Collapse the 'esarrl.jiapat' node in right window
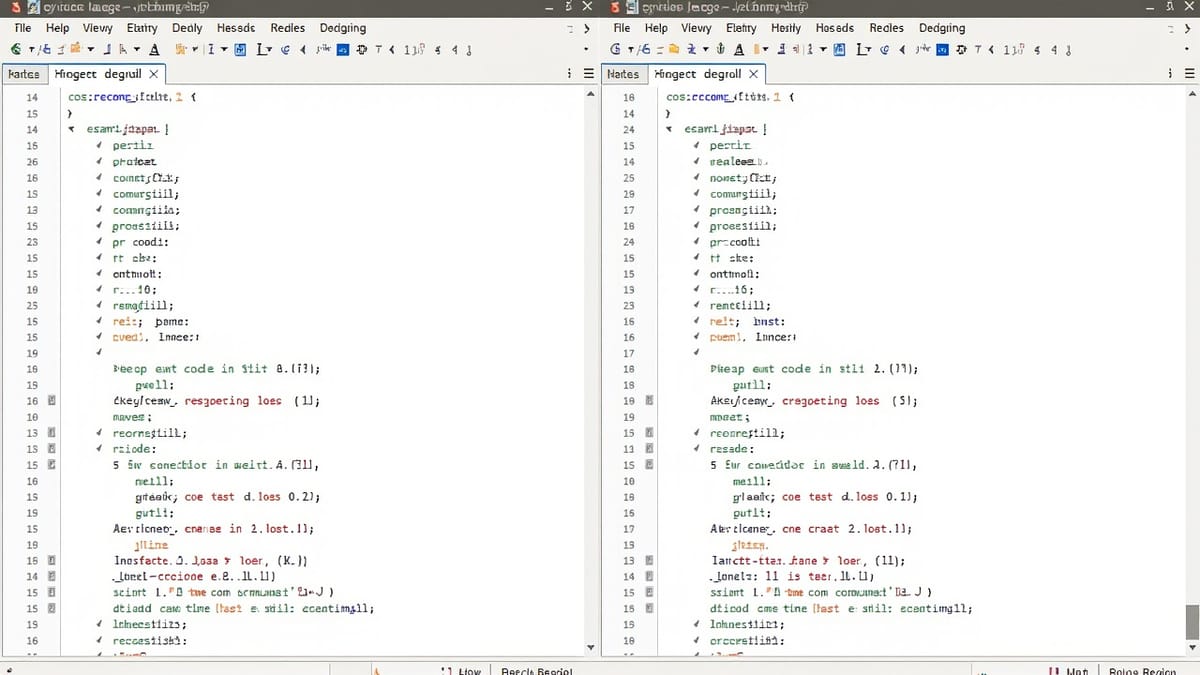Screen dimensions: 1200x675 click(x=669, y=129)
